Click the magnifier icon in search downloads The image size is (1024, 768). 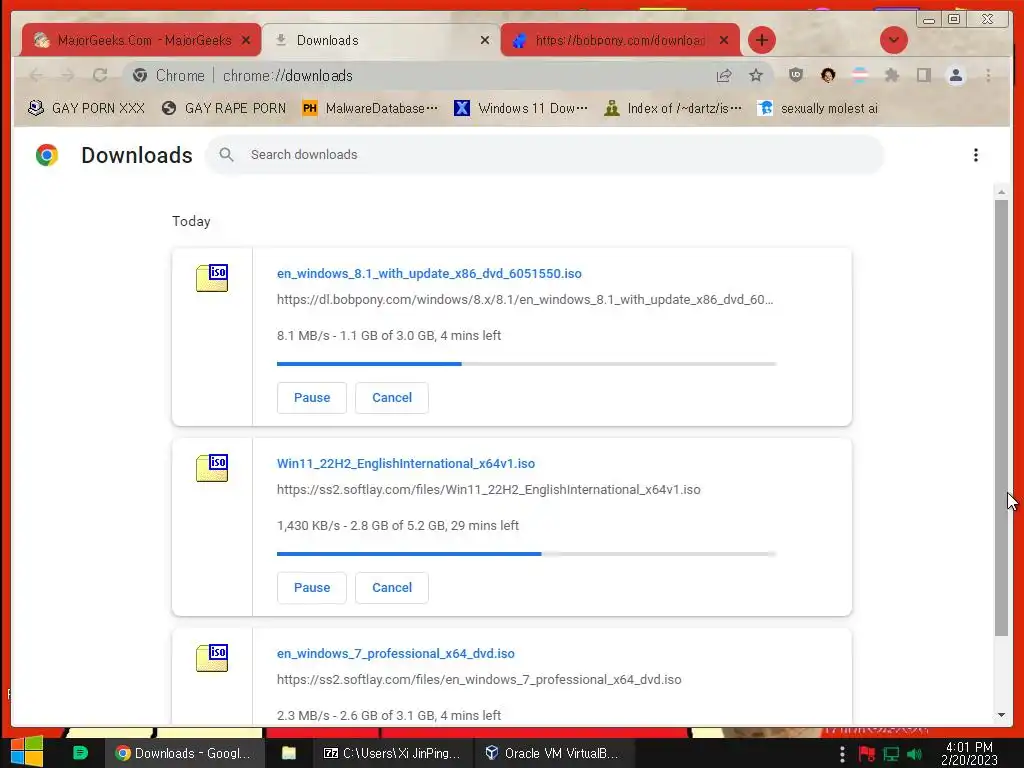pos(226,155)
